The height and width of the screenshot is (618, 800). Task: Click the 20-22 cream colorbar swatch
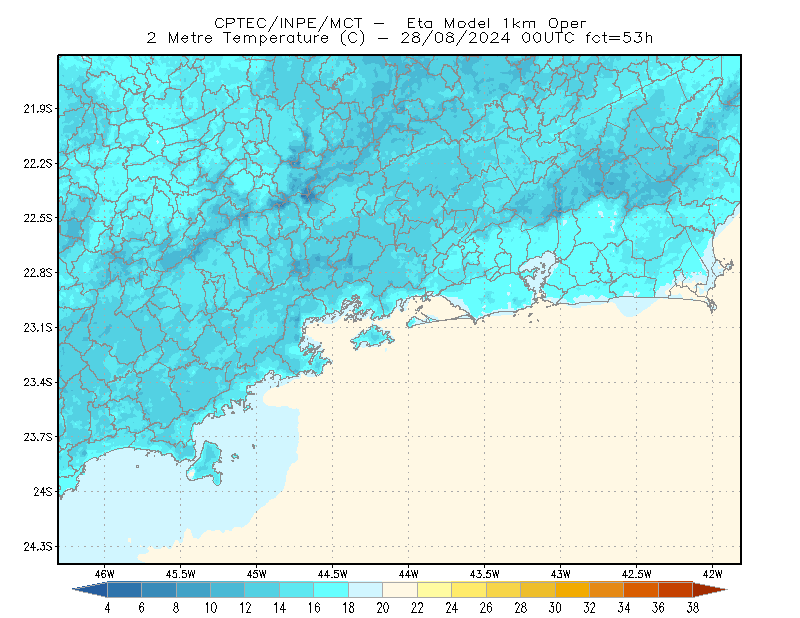point(400,590)
